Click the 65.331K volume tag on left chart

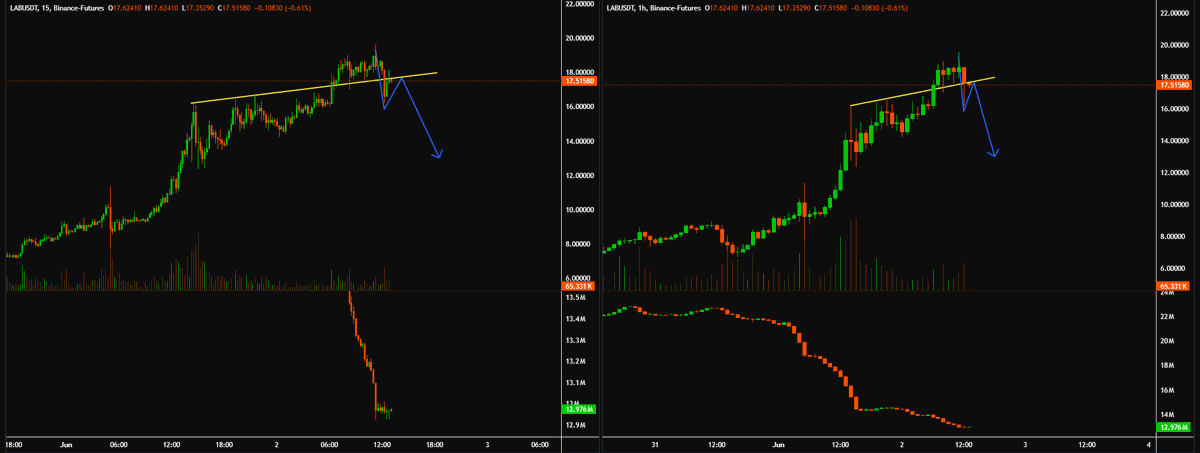pos(579,287)
